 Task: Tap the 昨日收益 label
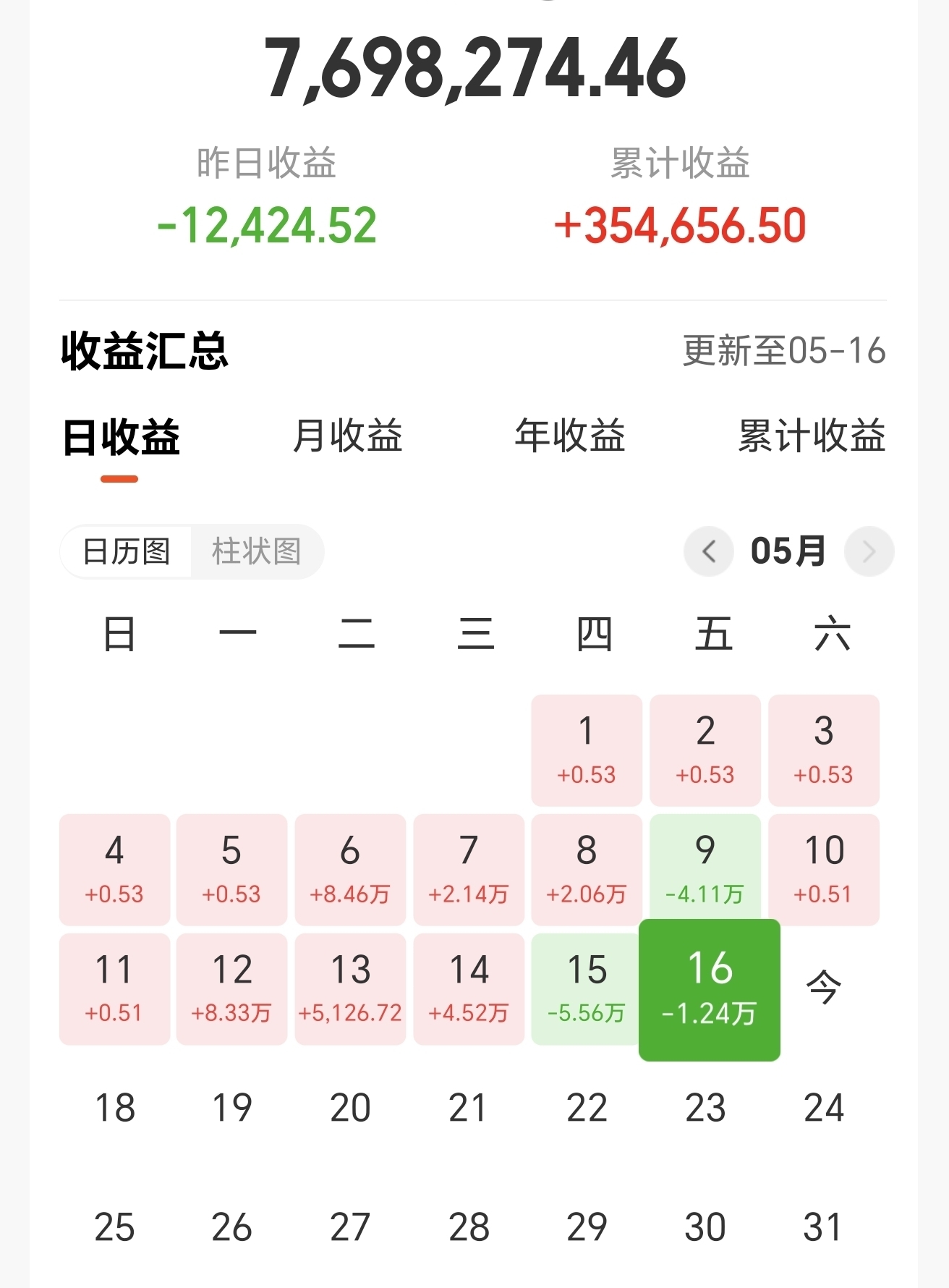[x=267, y=163]
